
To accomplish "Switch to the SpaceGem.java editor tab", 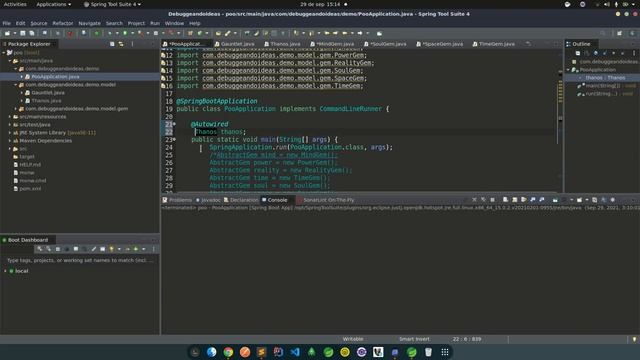I will pyautogui.click(x=440, y=44).
